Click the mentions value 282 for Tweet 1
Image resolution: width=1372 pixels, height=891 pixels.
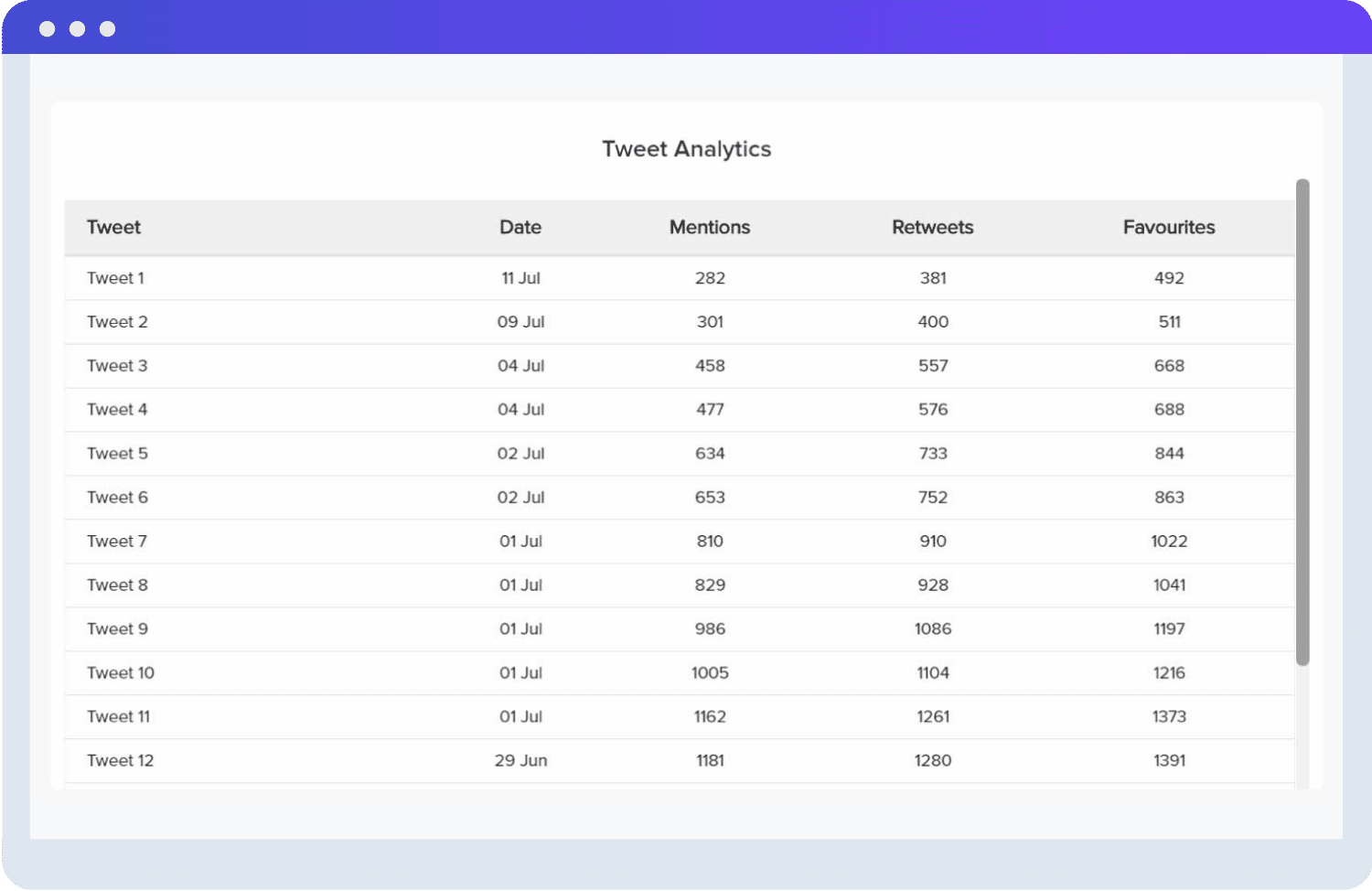(709, 277)
